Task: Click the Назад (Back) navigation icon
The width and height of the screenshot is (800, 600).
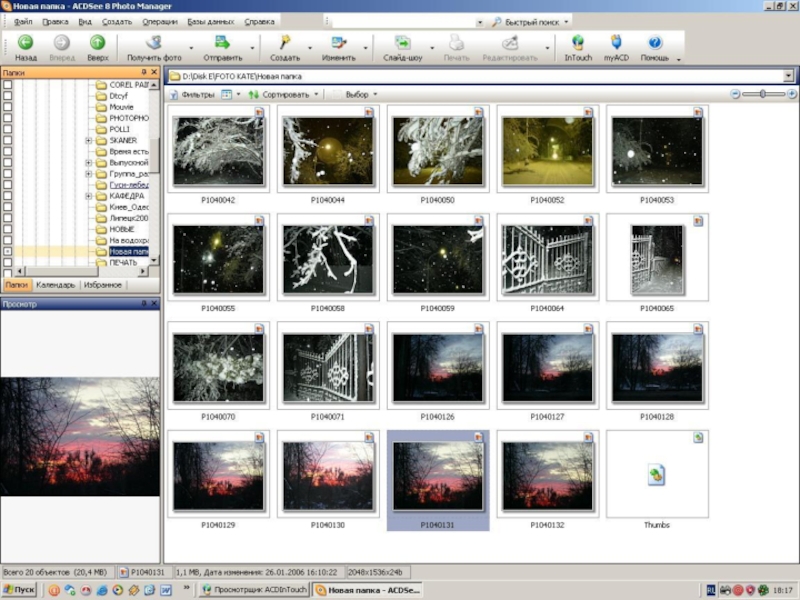Action: point(26,43)
